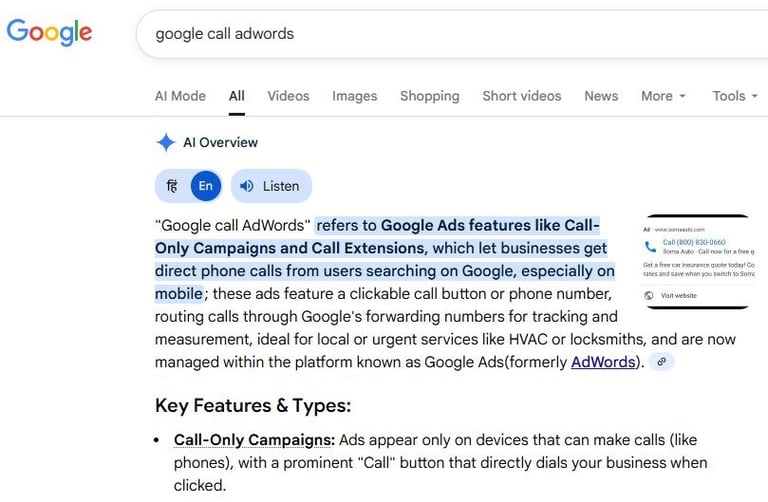Open the Short videos tab
This screenshot has width=768, height=502.
(521, 96)
